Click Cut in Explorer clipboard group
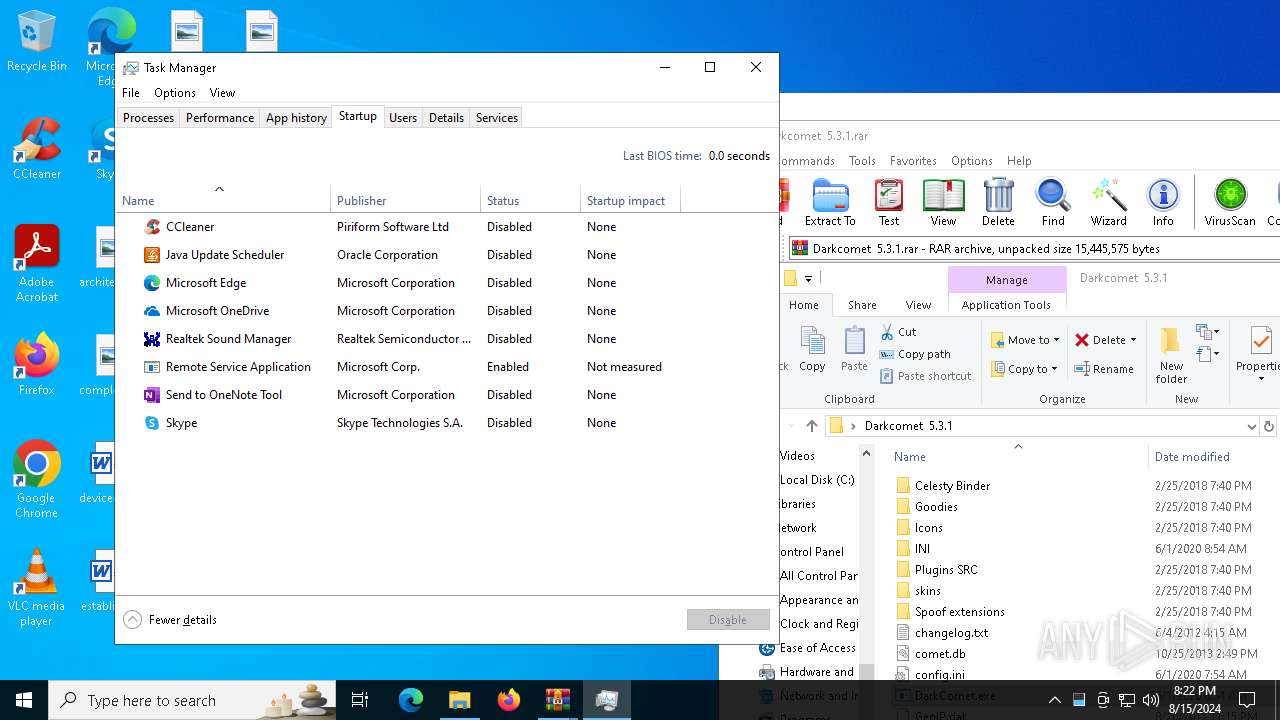 [x=898, y=332]
